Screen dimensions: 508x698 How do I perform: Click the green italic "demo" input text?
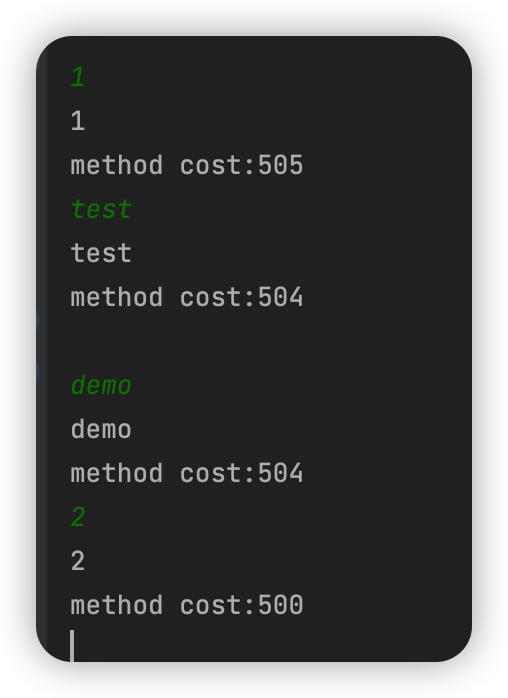101,386
